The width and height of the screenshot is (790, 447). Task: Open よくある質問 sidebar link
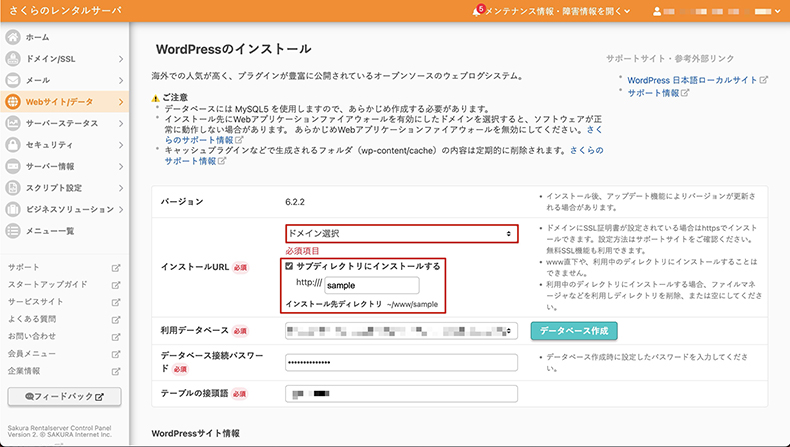[32, 320]
